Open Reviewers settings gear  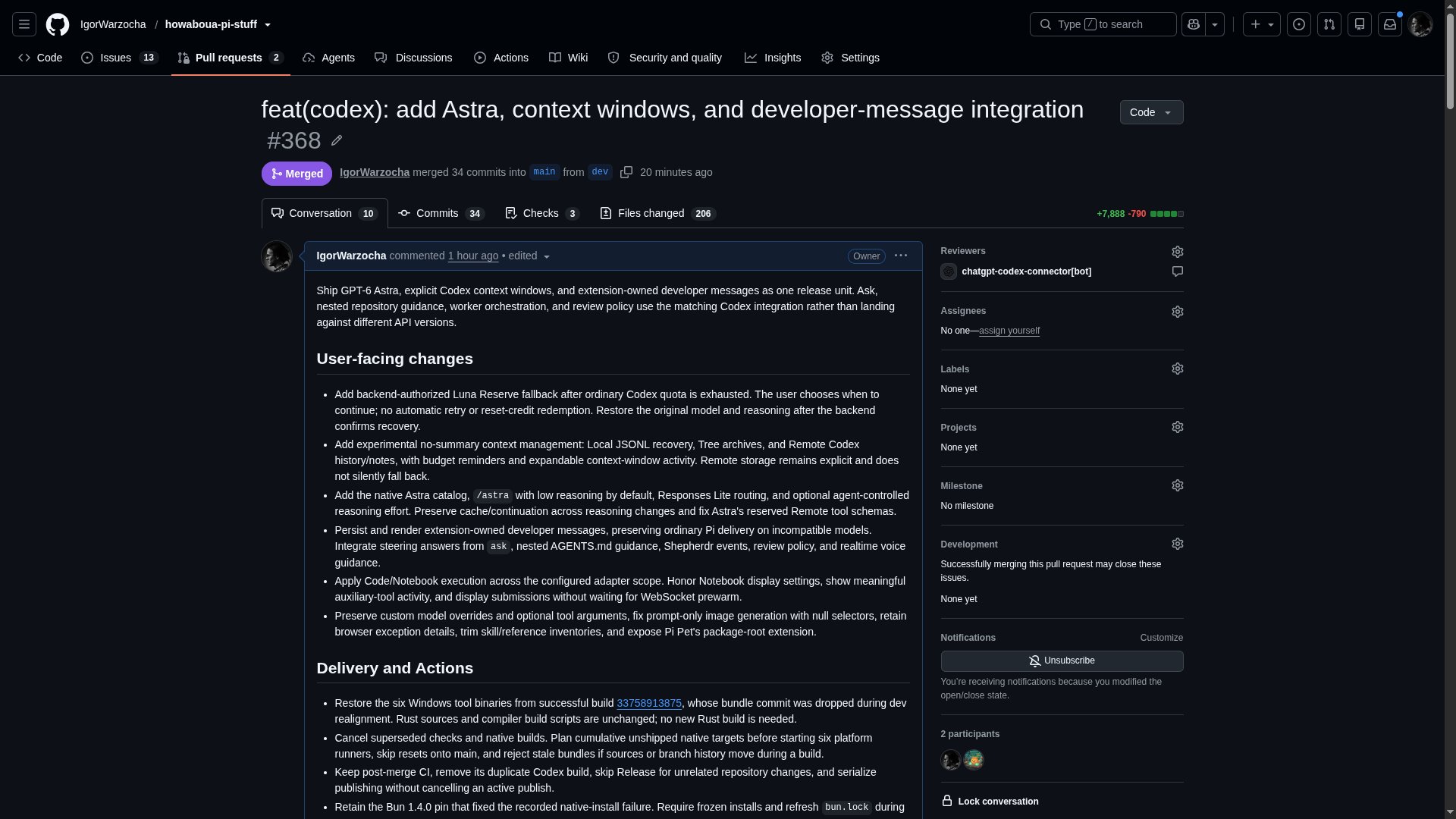click(x=1177, y=252)
